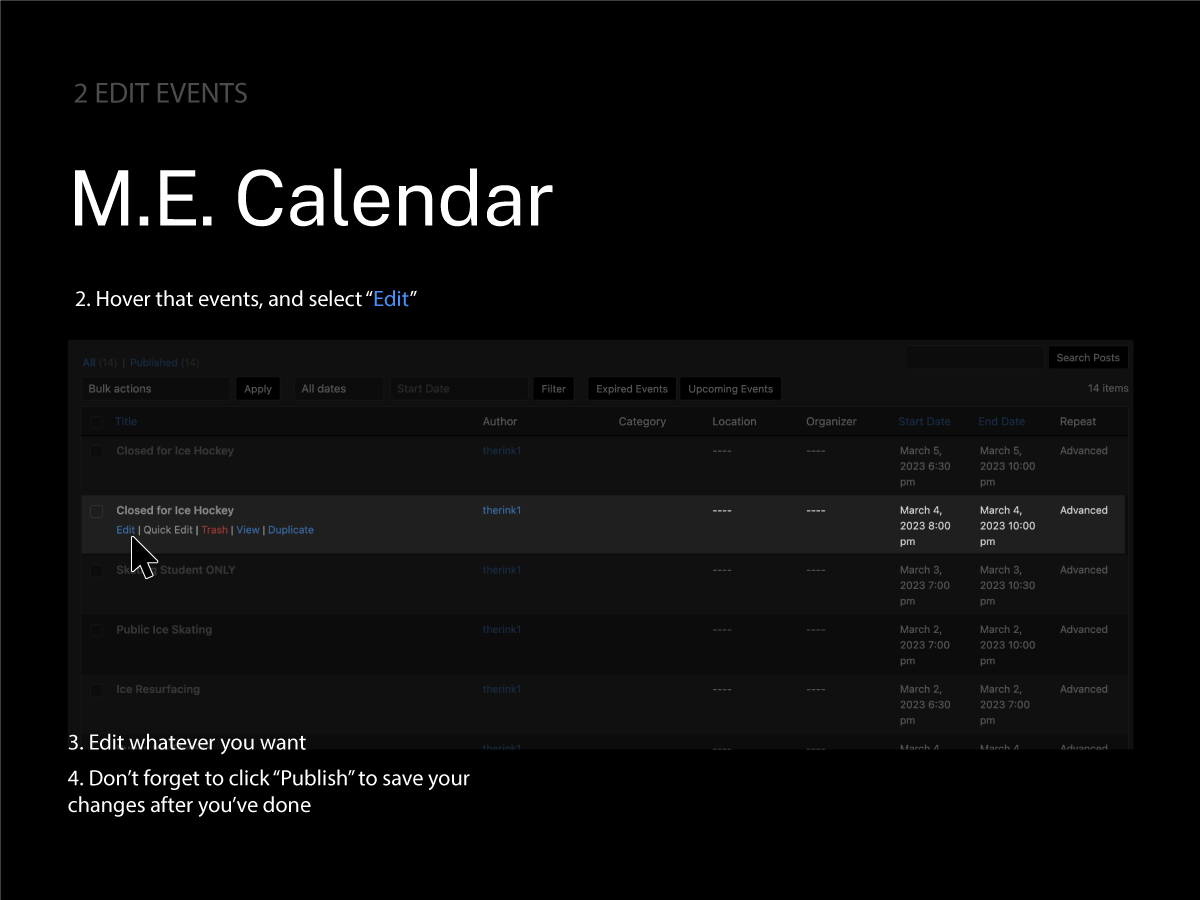Tick the select-all checkbox beside Title
Image resolution: width=1200 pixels, height=900 pixels.
click(96, 422)
